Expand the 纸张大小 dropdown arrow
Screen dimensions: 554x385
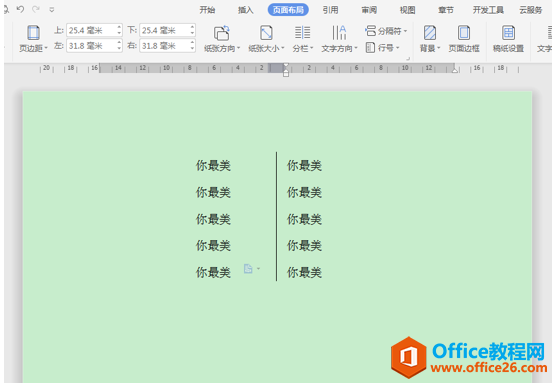click(283, 48)
